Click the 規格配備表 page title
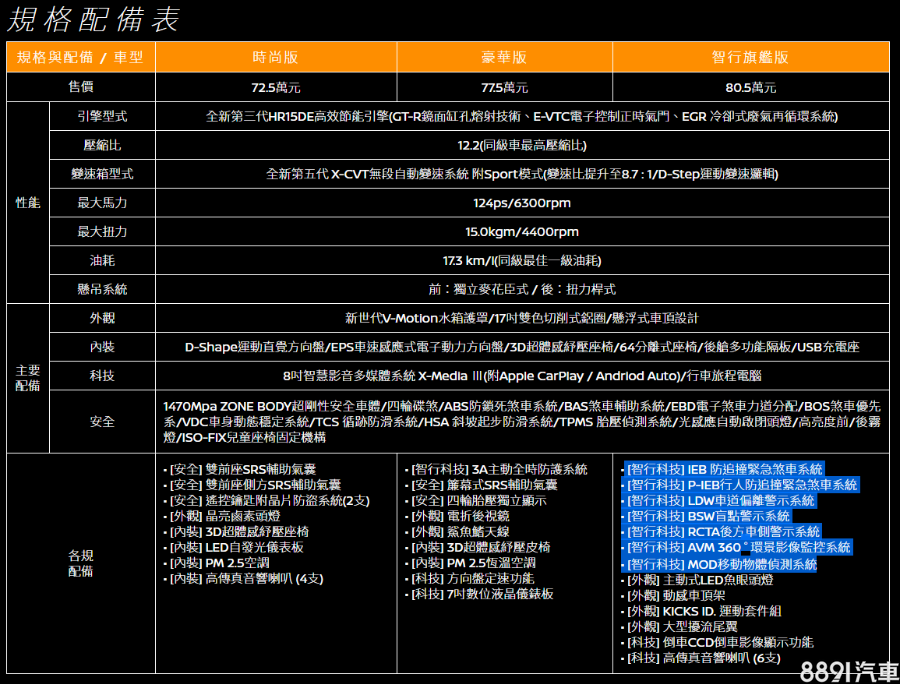The width and height of the screenshot is (900, 684). click(x=93, y=19)
